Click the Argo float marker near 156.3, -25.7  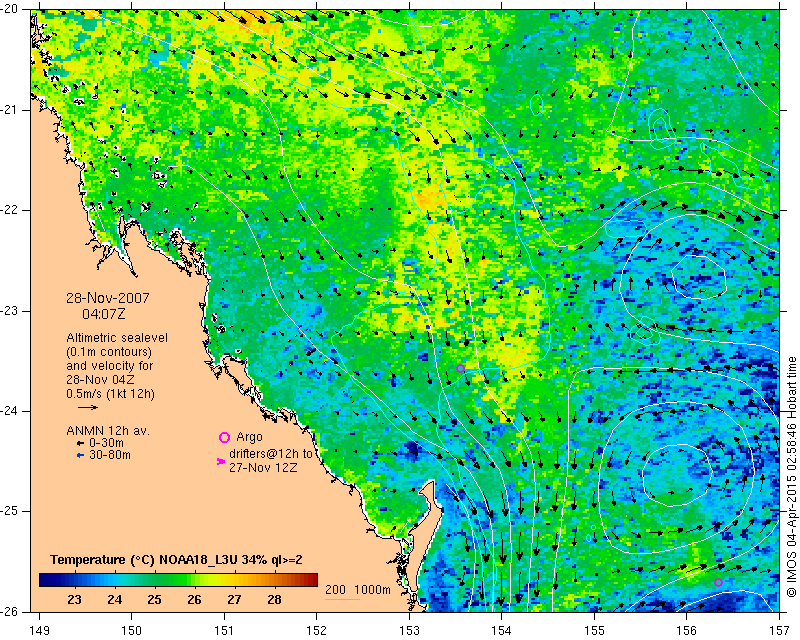(x=718, y=582)
